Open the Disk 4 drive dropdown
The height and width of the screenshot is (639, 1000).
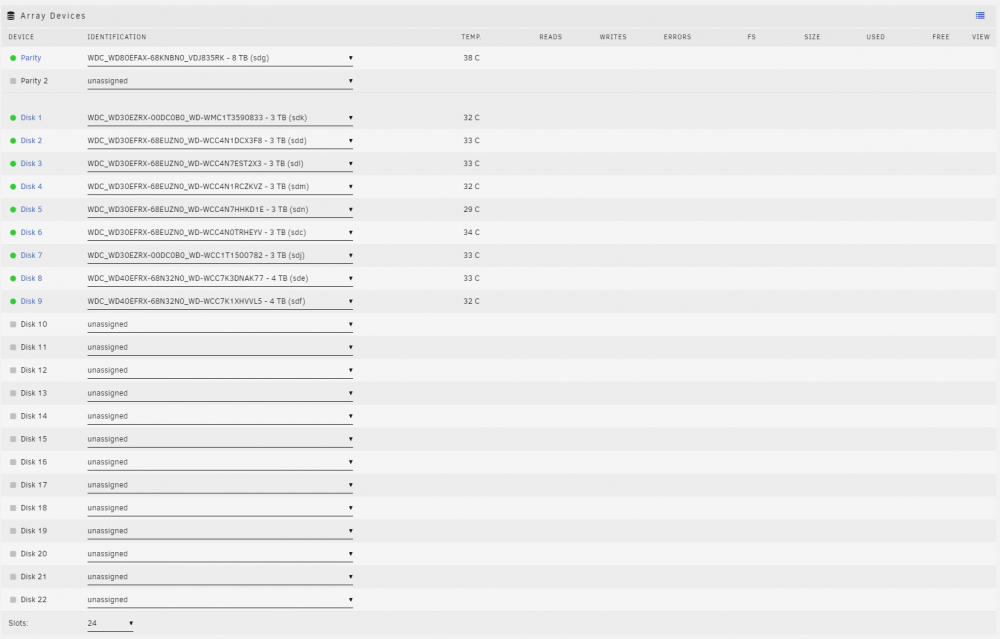pyautogui.click(x=220, y=187)
